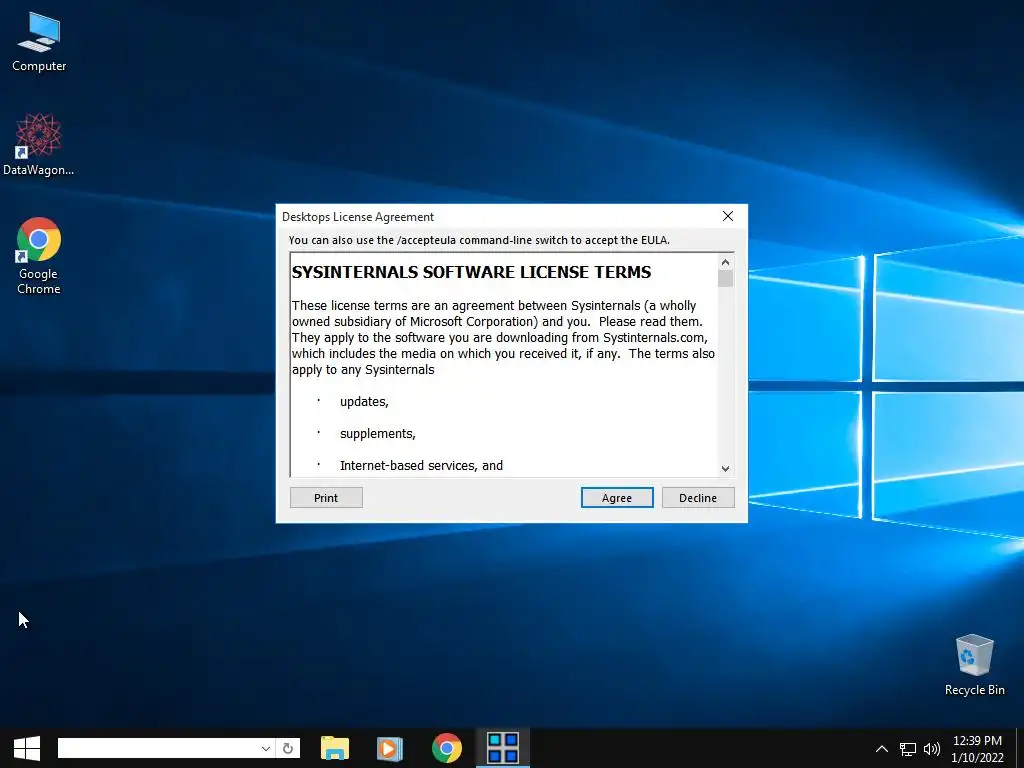This screenshot has height=768, width=1024.
Task: Open File Explorer from the taskbar
Action: 335,748
